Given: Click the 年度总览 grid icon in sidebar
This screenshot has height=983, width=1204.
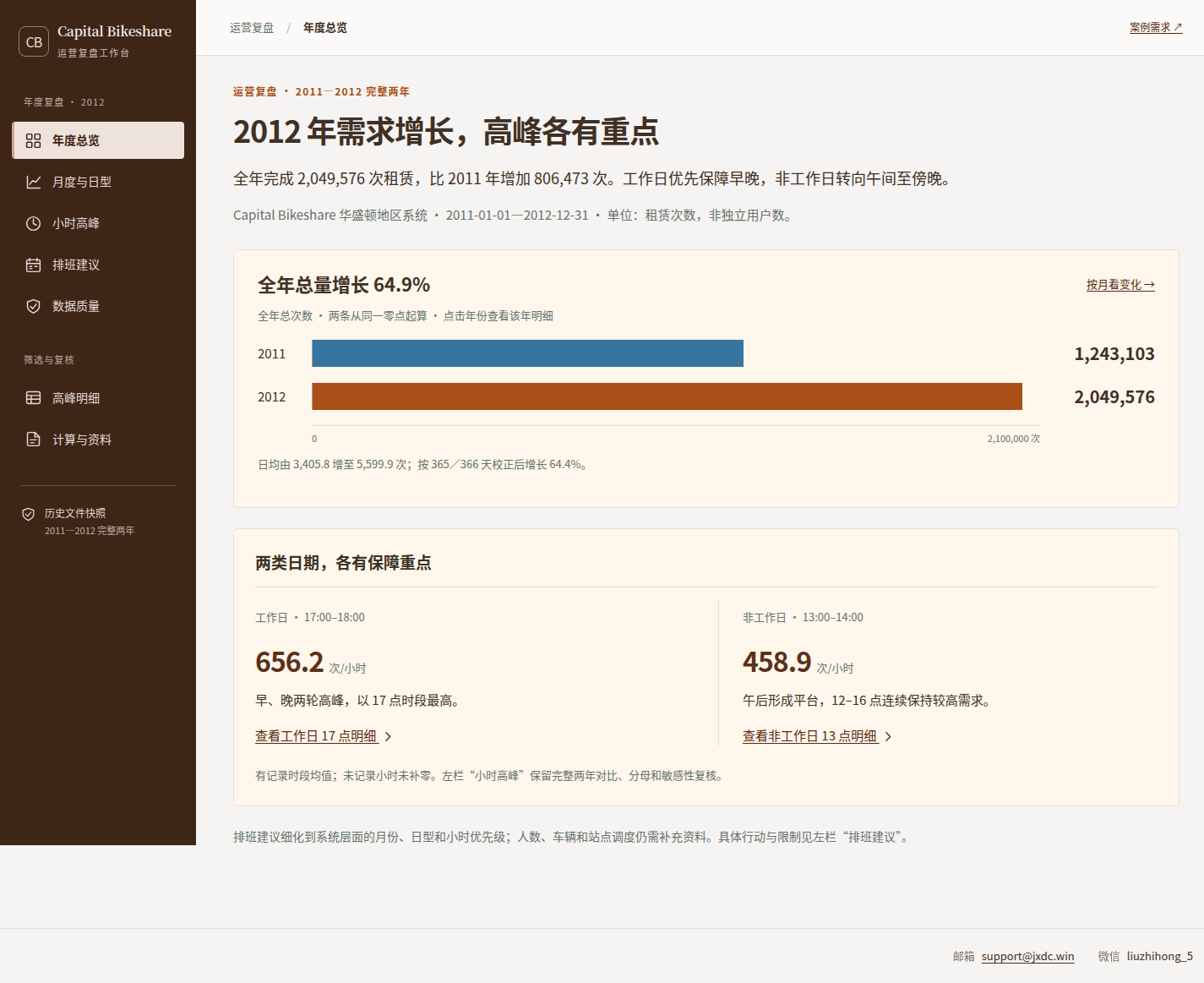Looking at the screenshot, I should pyautogui.click(x=33, y=140).
